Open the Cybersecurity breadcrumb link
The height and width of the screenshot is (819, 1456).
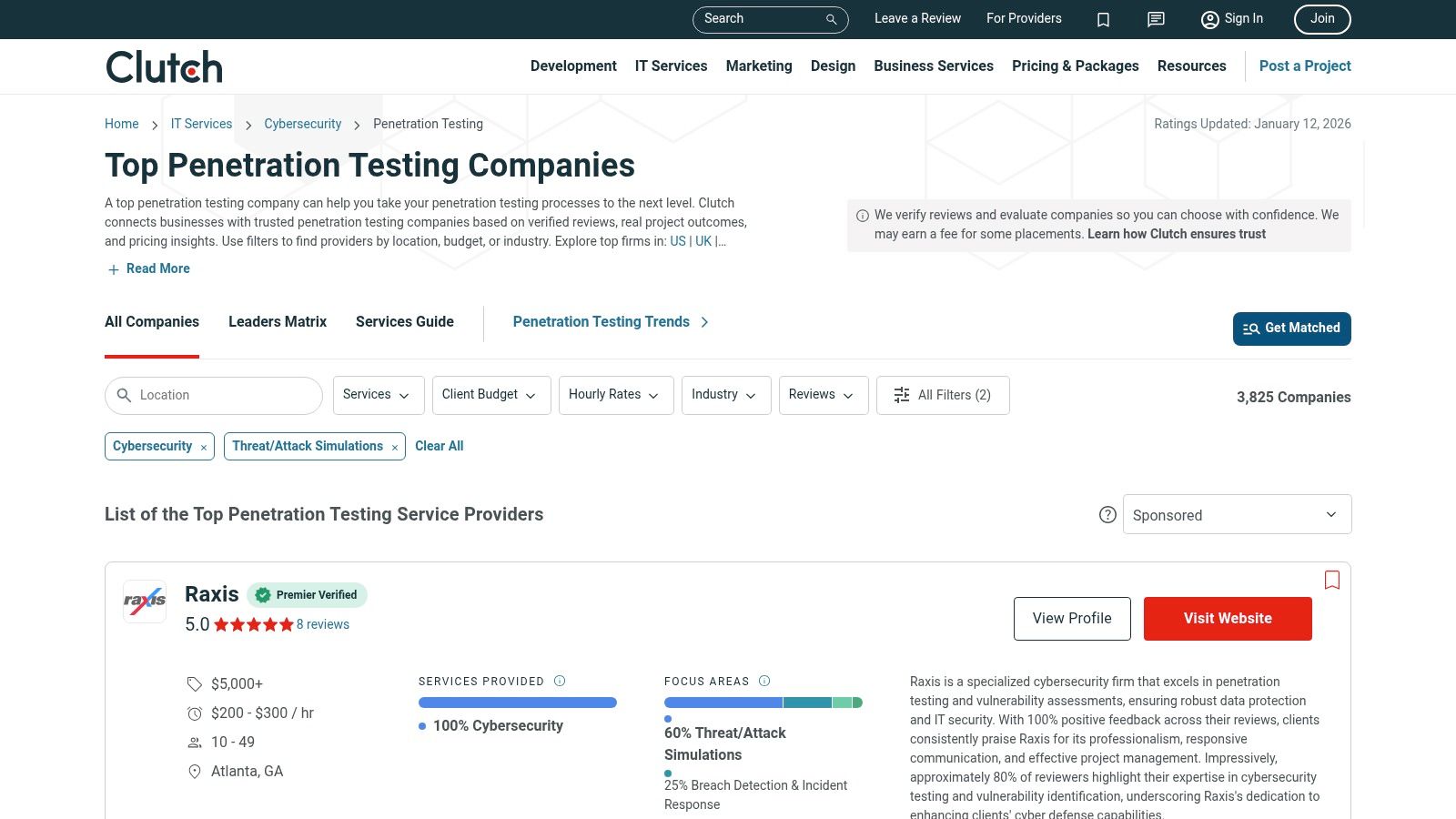(302, 124)
